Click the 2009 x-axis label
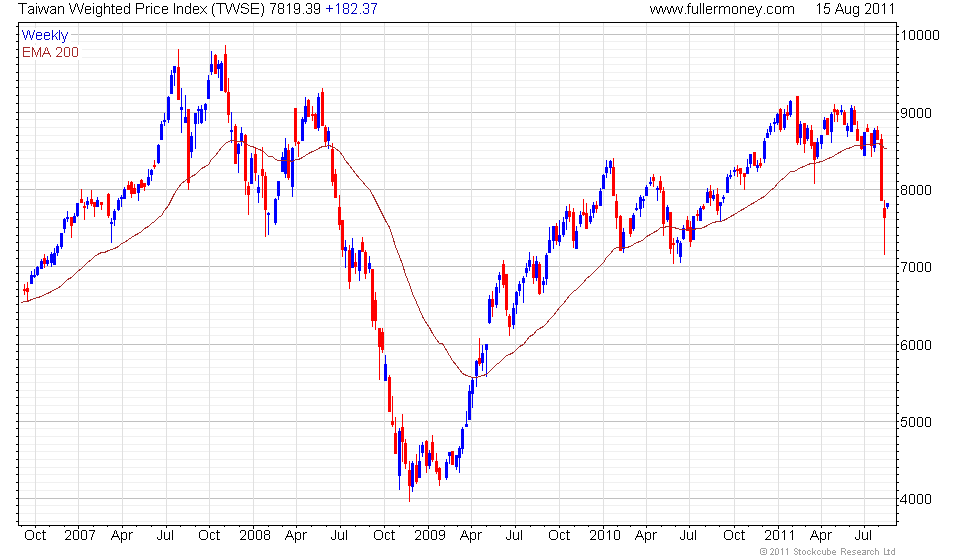Screen dimensions: 980x560 point(429,535)
